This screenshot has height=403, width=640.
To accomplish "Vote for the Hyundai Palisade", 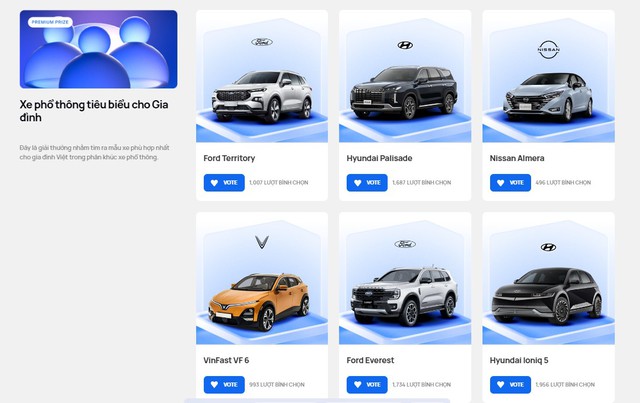I will (x=367, y=183).
